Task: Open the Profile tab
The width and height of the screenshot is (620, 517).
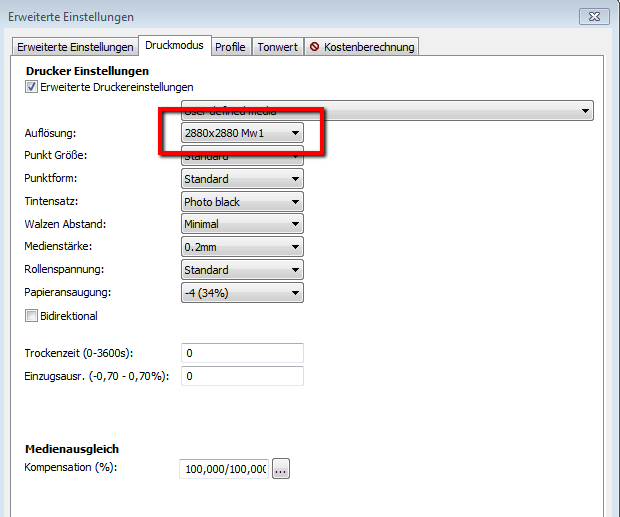Action: [230, 47]
